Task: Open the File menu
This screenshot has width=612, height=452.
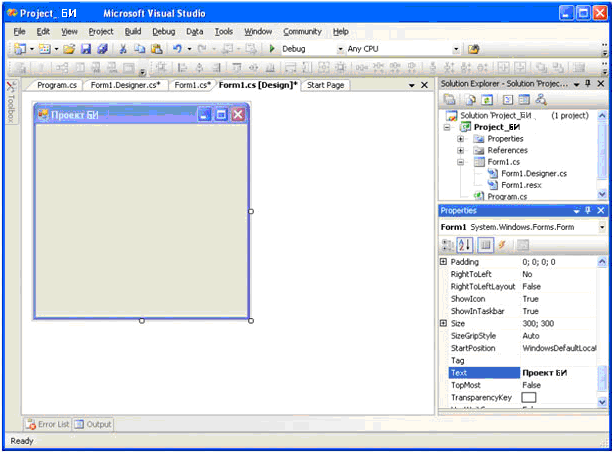Action: tap(20, 32)
